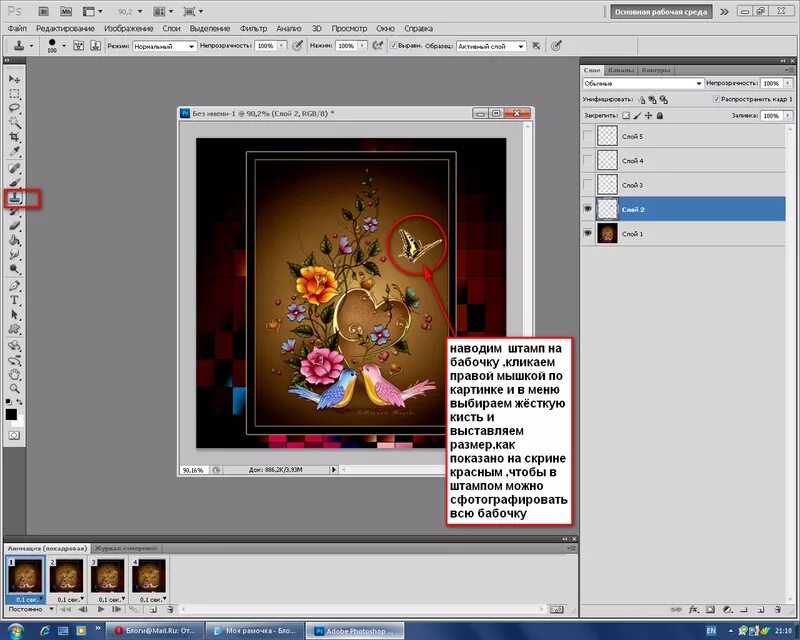This screenshot has height=640, width=800.
Task: Delete animation frame trash icon
Action: 170,609
